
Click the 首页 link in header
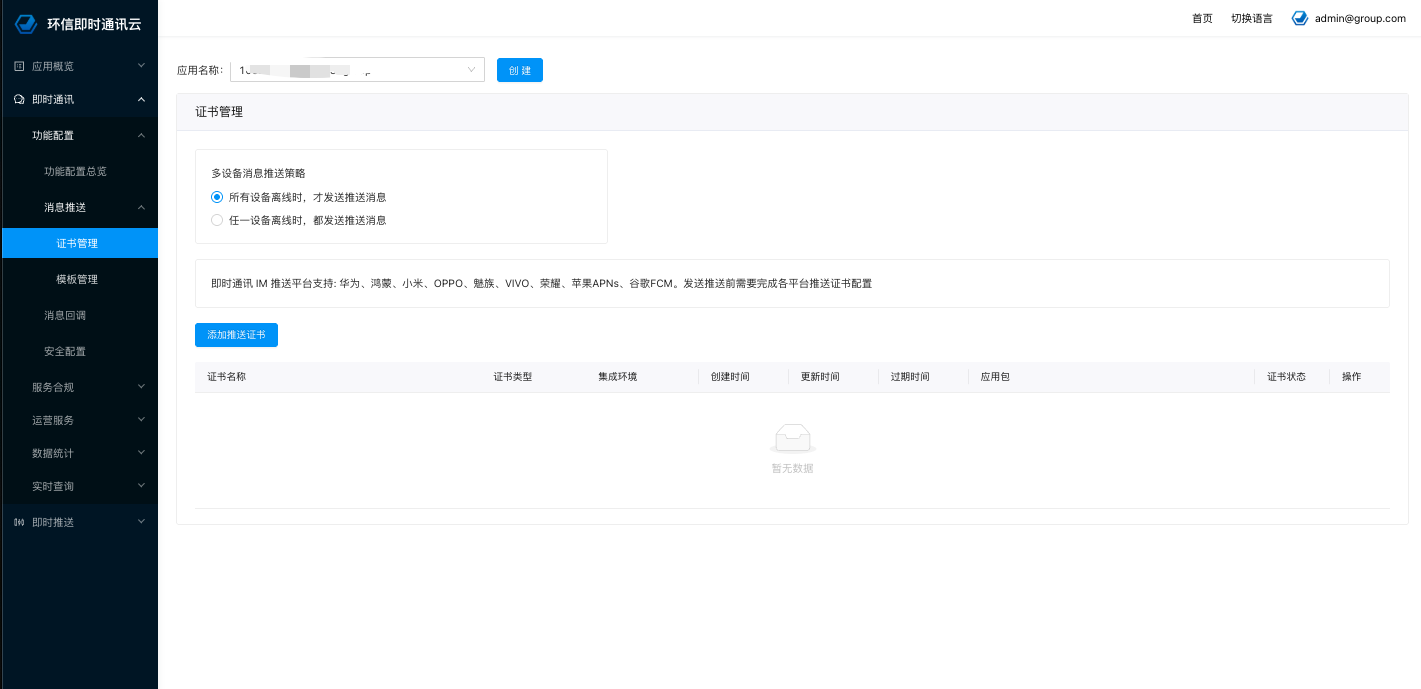coord(1202,18)
